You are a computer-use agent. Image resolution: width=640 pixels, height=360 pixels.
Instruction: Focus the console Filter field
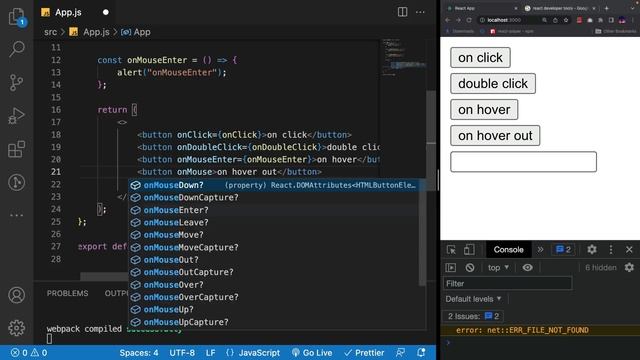(508, 284)
